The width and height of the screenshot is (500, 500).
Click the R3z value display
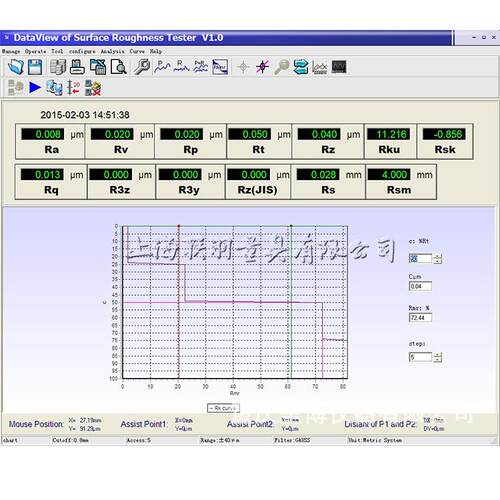[111, 174]
